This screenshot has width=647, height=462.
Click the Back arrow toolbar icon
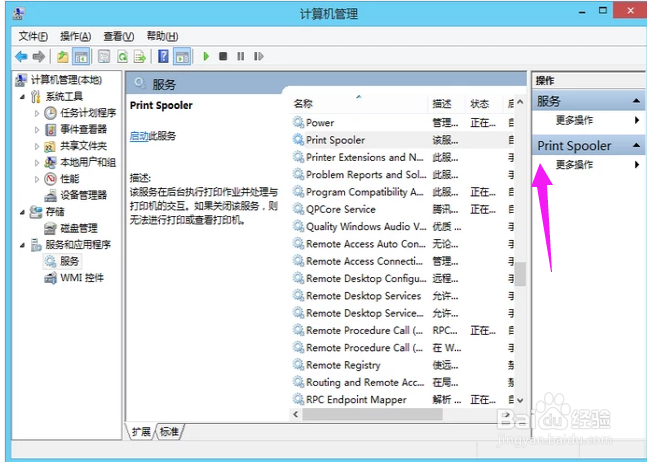point(21,57)
